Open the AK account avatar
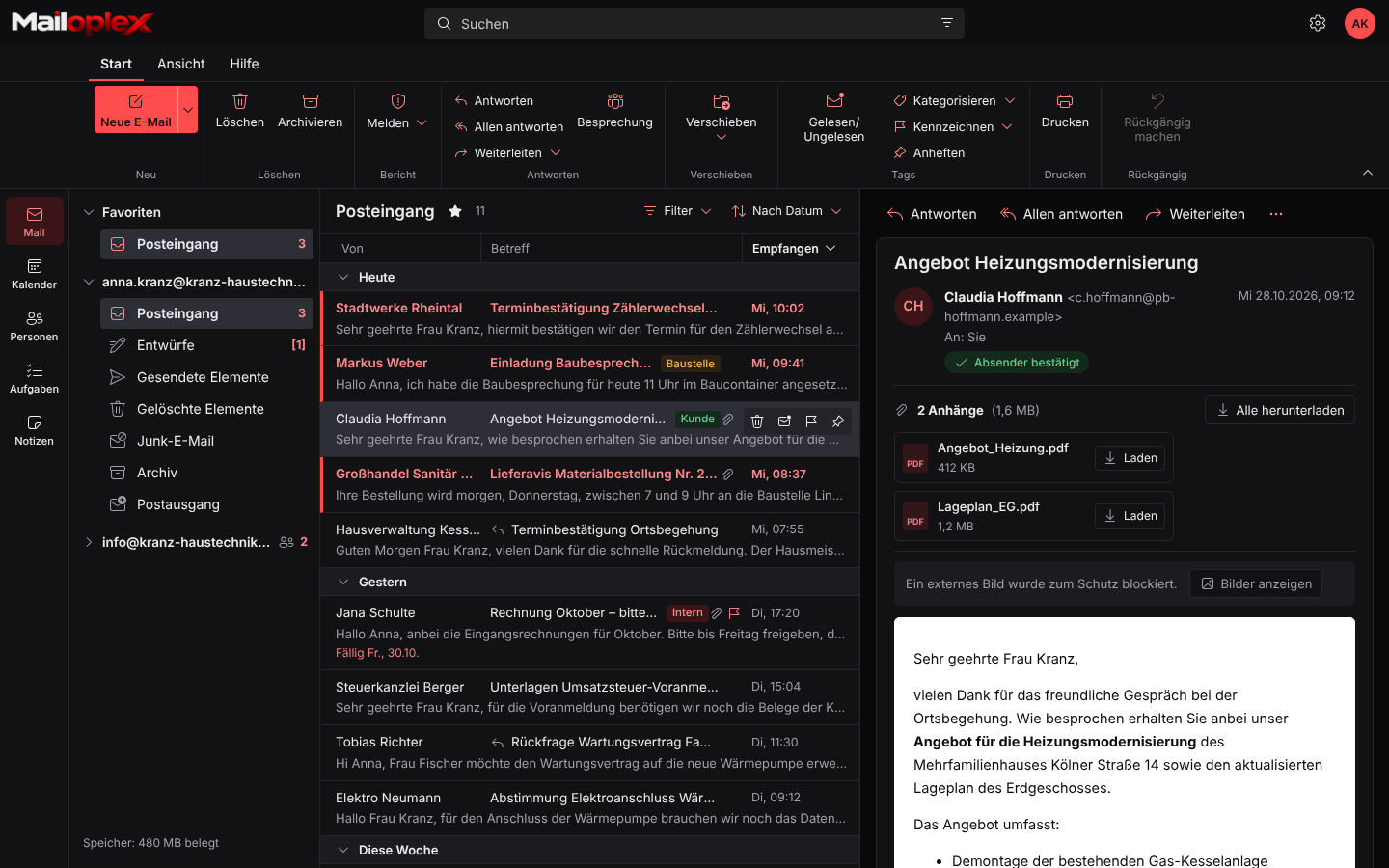This screenshot has width=1389, height=868. (x=1360, y=23)
